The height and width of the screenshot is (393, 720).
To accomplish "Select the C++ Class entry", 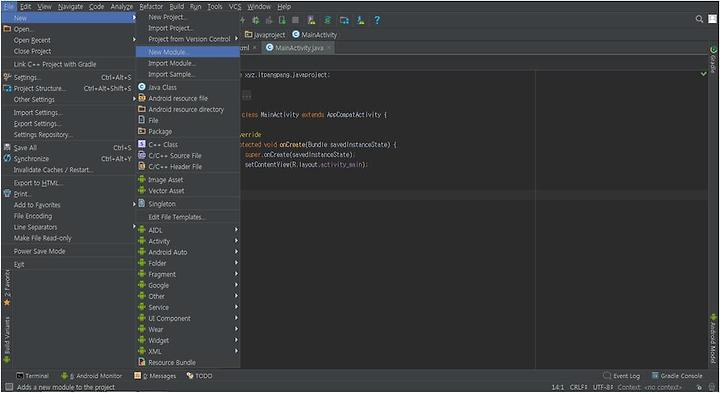I will coord(188,145).
